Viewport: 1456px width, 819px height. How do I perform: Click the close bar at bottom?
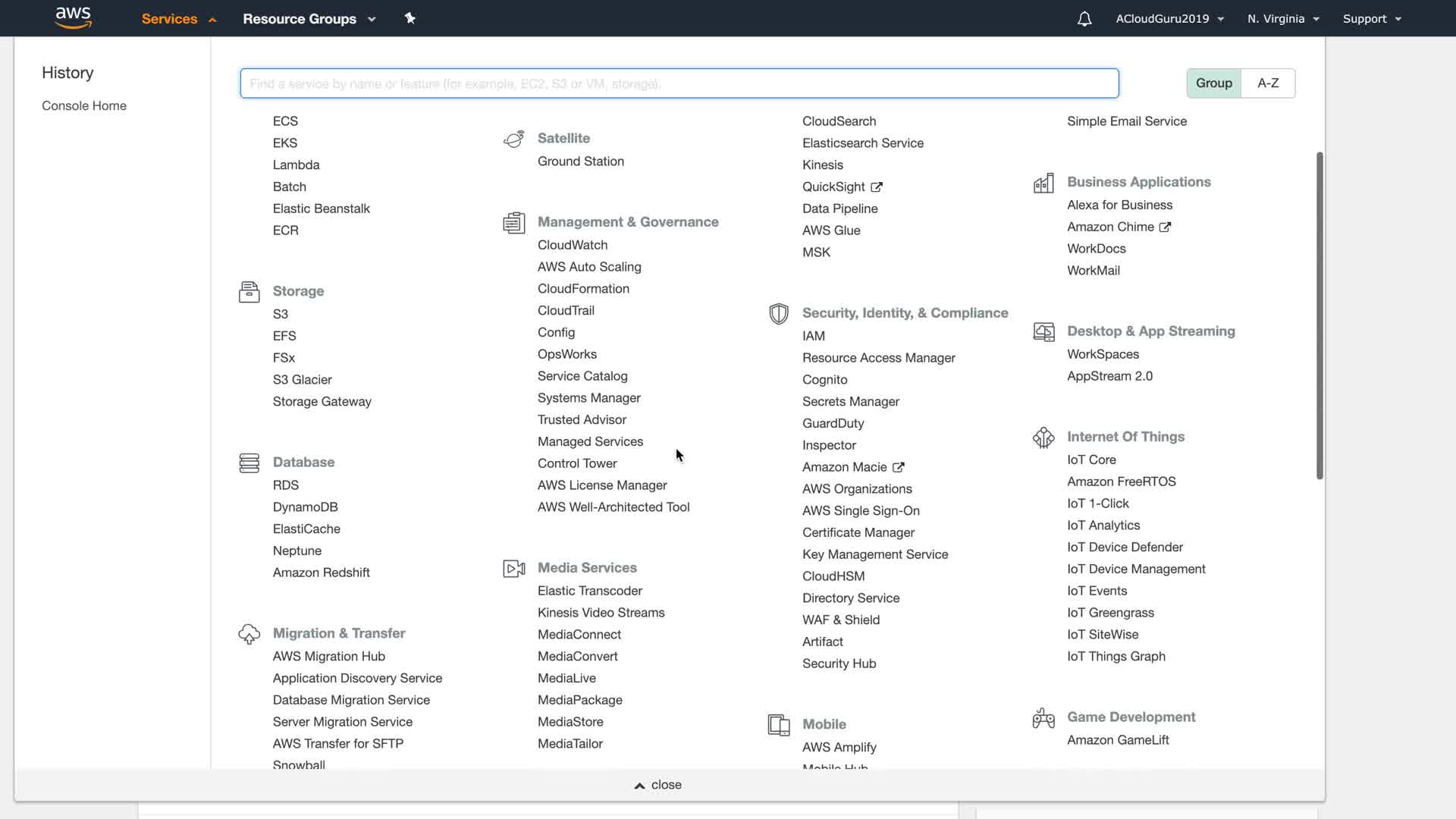click(x=657, y=785)
